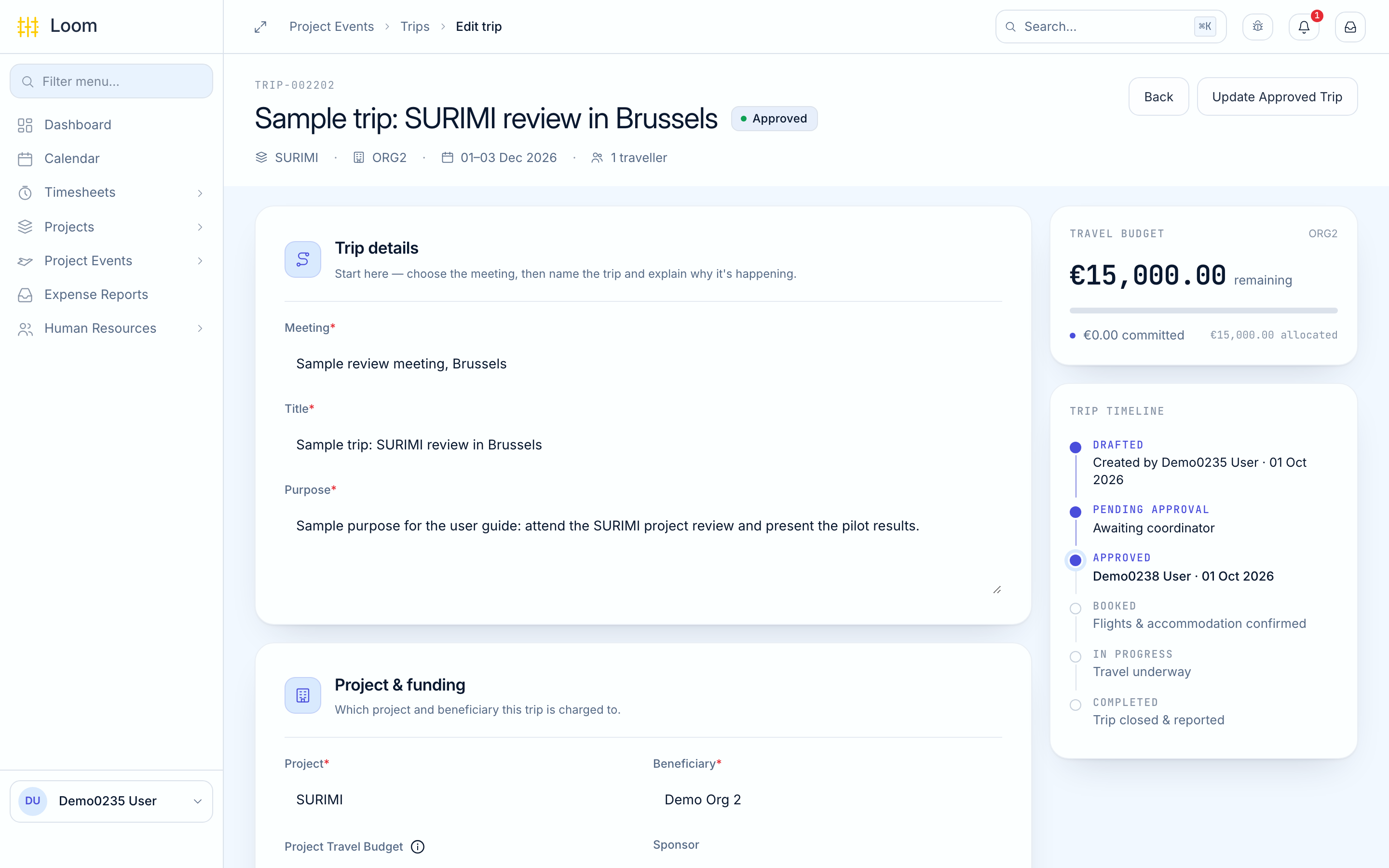This screenshot has height=868, width=1389.
Task: Open the bug report icon button
Action: [1257, 27]
